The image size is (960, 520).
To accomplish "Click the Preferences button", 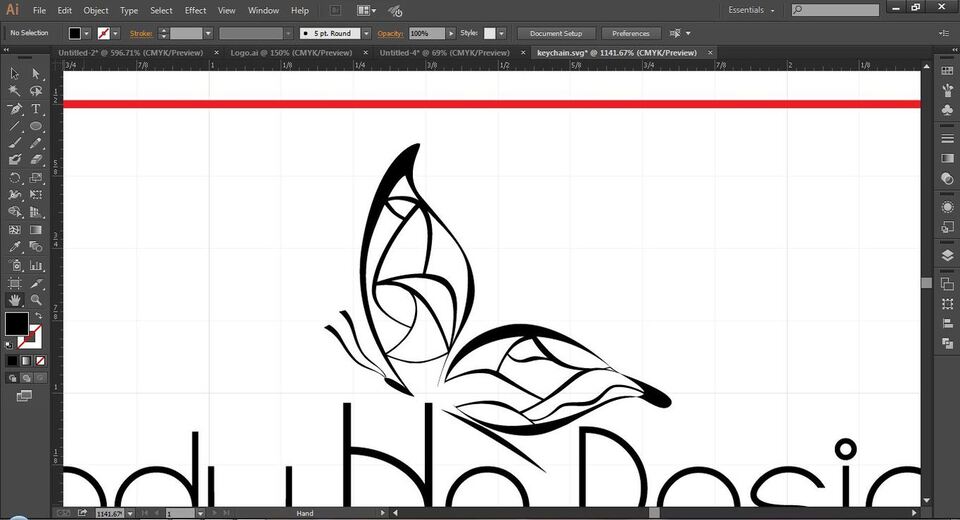I will click(631, 34).
